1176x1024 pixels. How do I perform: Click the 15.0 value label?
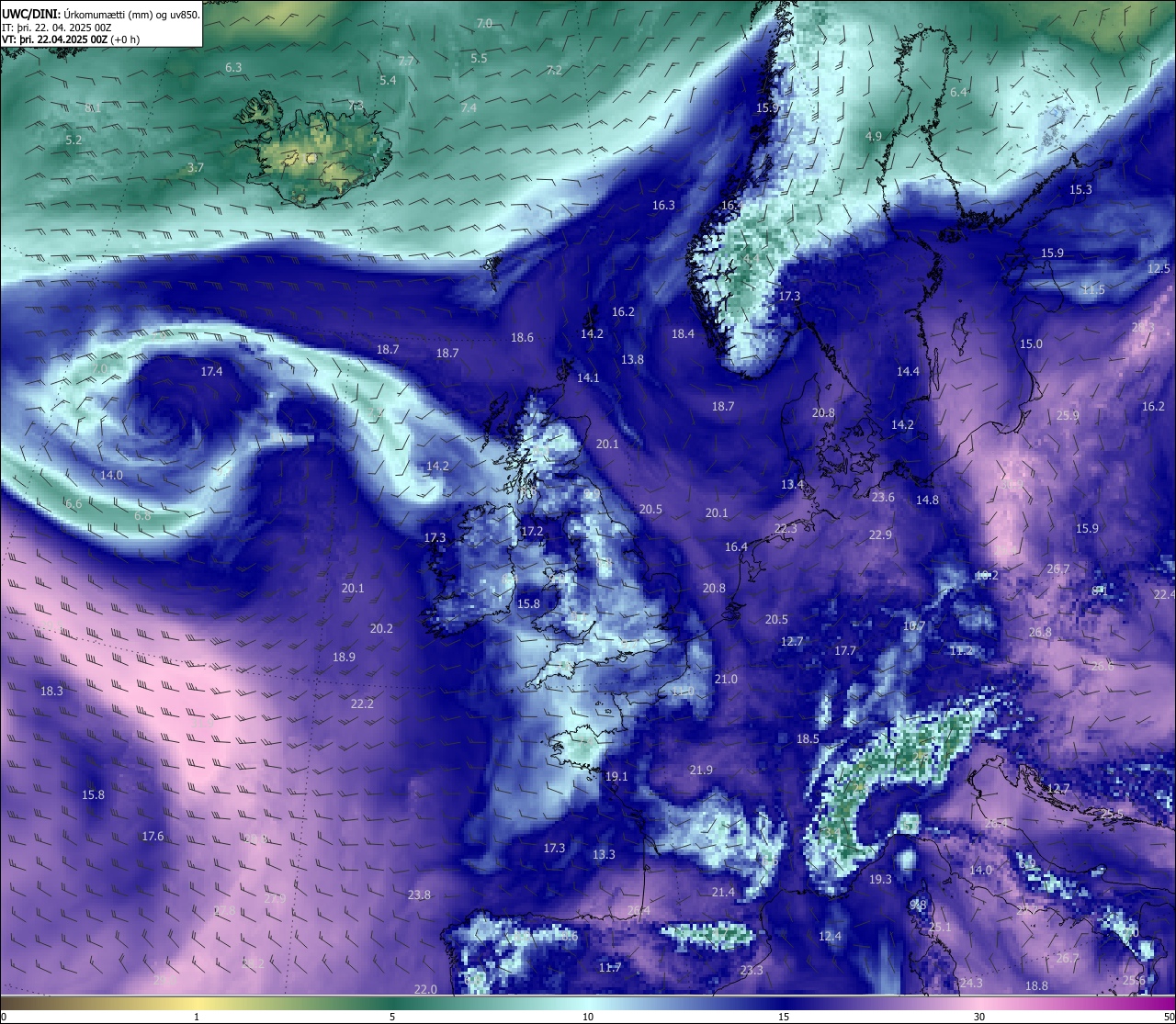click(x=1031, y=344)
